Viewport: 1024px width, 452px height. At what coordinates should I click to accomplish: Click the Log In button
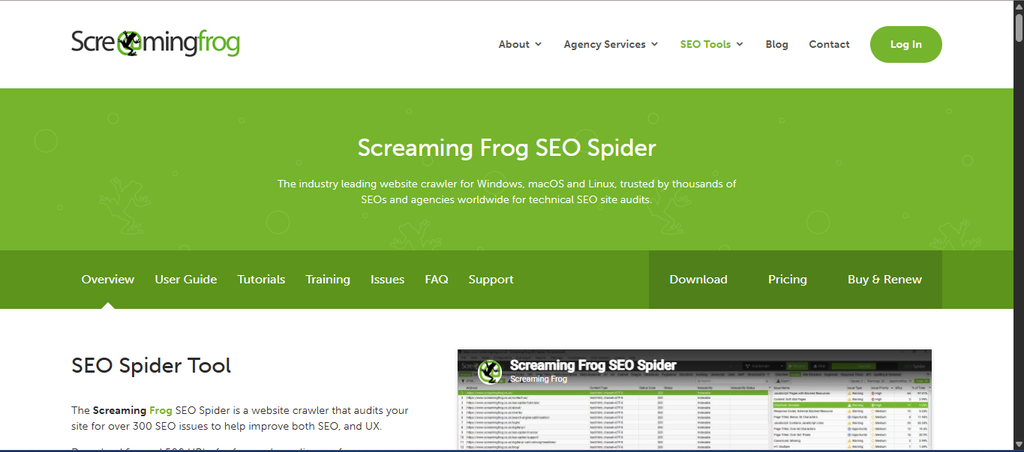click(906, 44)
